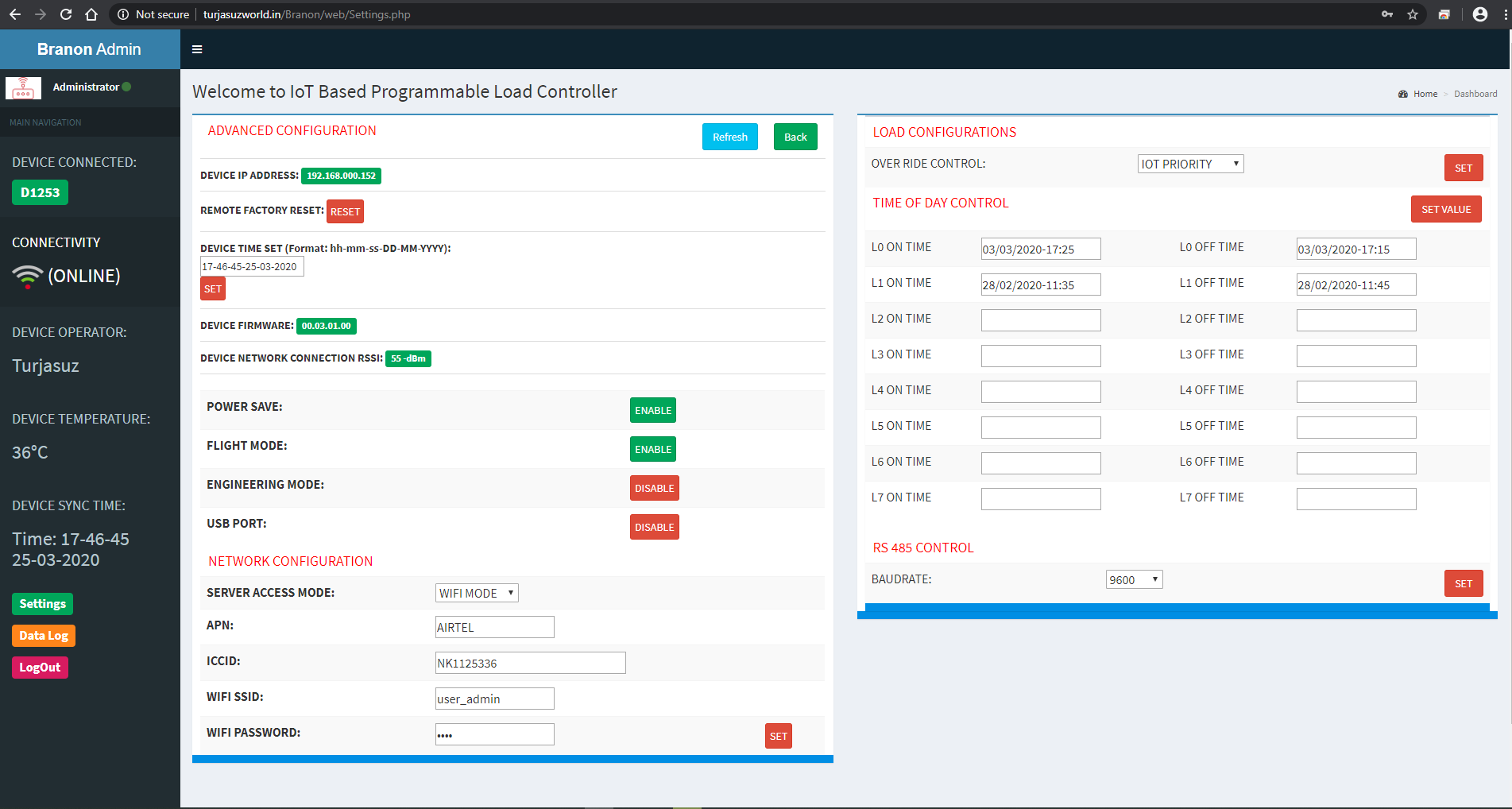Click the browser address bar URL

tap(307, 14)
